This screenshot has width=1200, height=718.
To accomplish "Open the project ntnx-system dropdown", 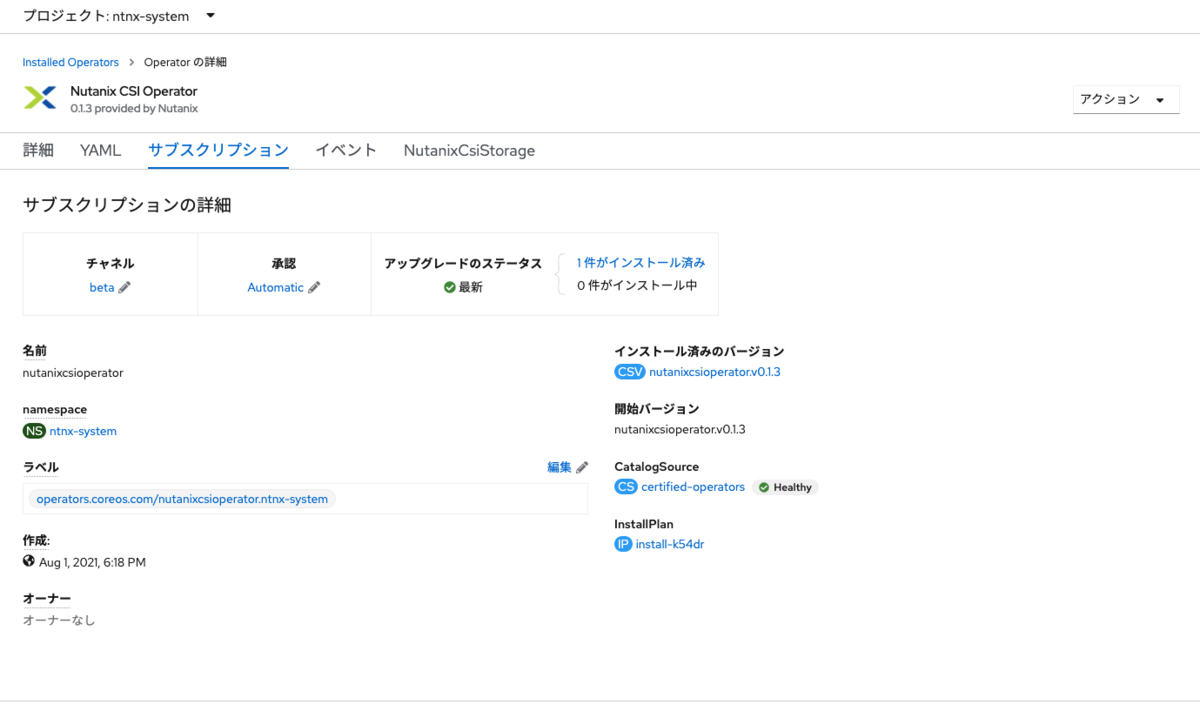I will point(119,16).
